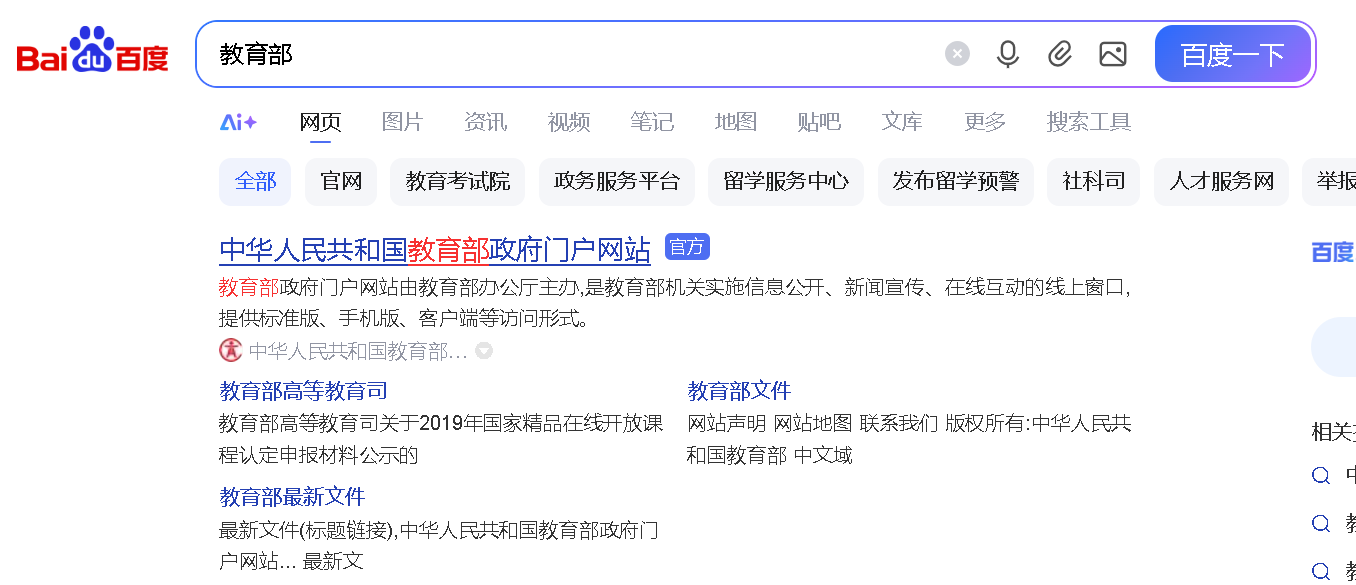The image size is (1356, 585).
Task: Click the magnifier icon next to 中 suggestion
Action: tap(1320, 476)
